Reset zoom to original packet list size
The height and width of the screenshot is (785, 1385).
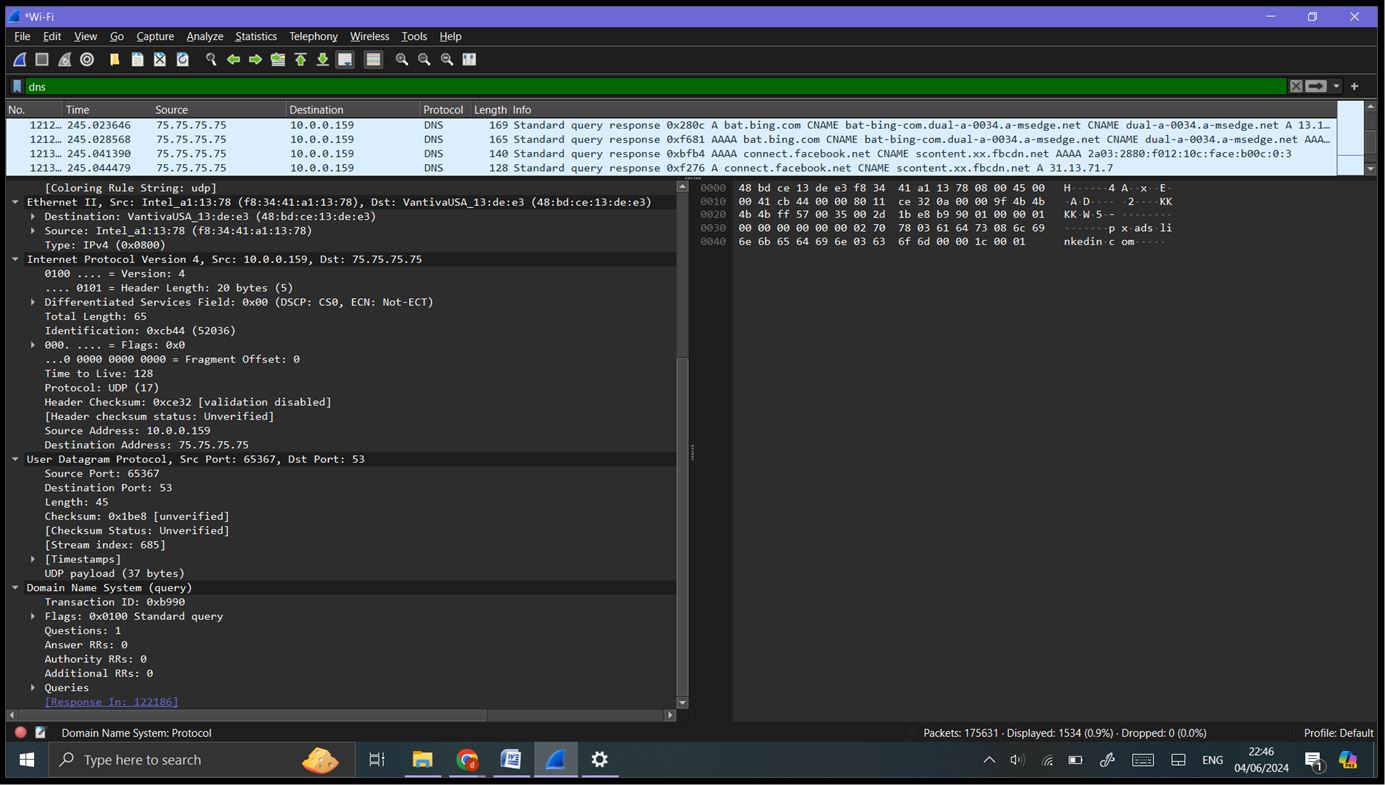click(x=445, y=59)
